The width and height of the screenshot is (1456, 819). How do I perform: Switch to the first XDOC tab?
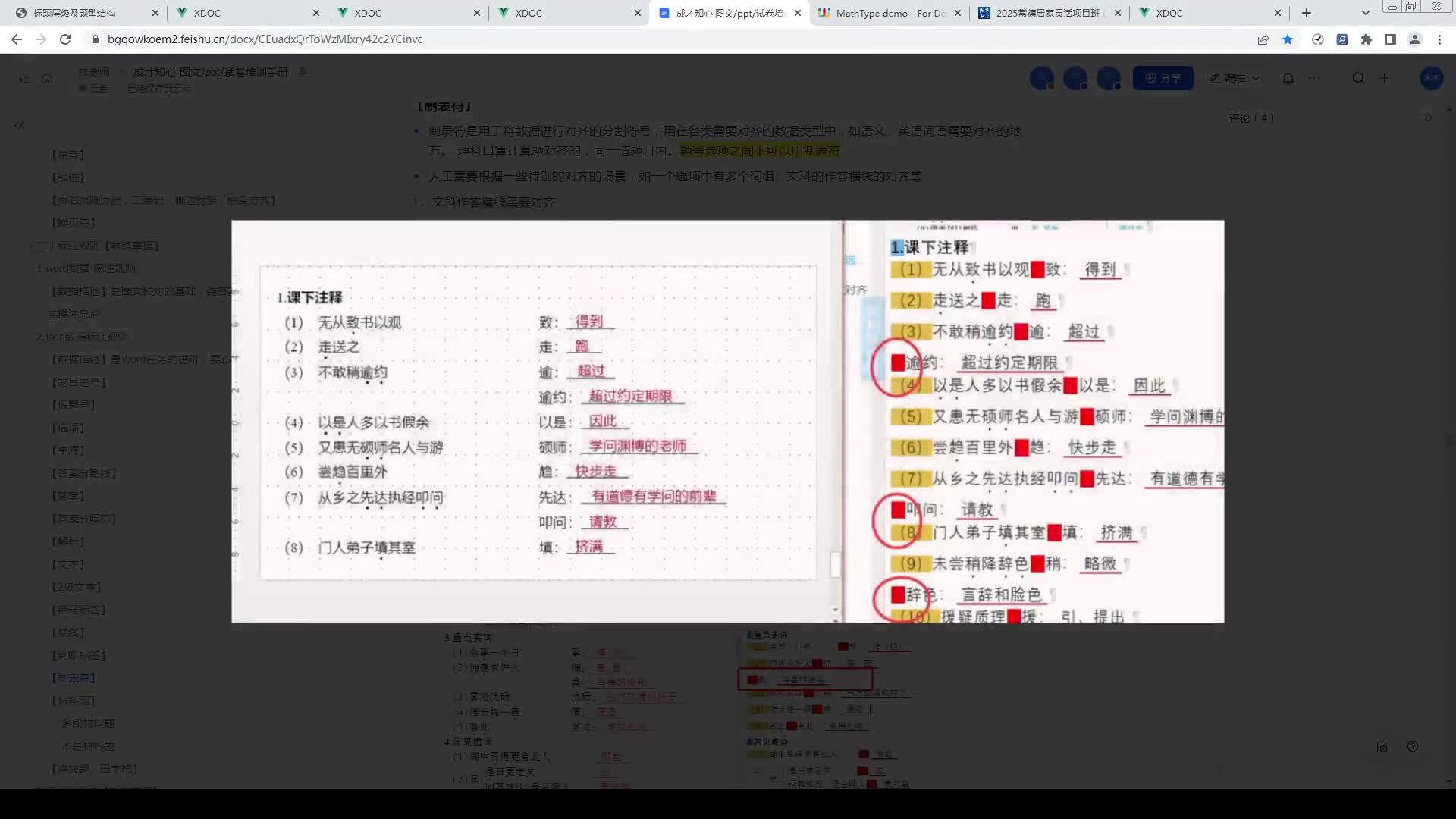tap(205, 13)
